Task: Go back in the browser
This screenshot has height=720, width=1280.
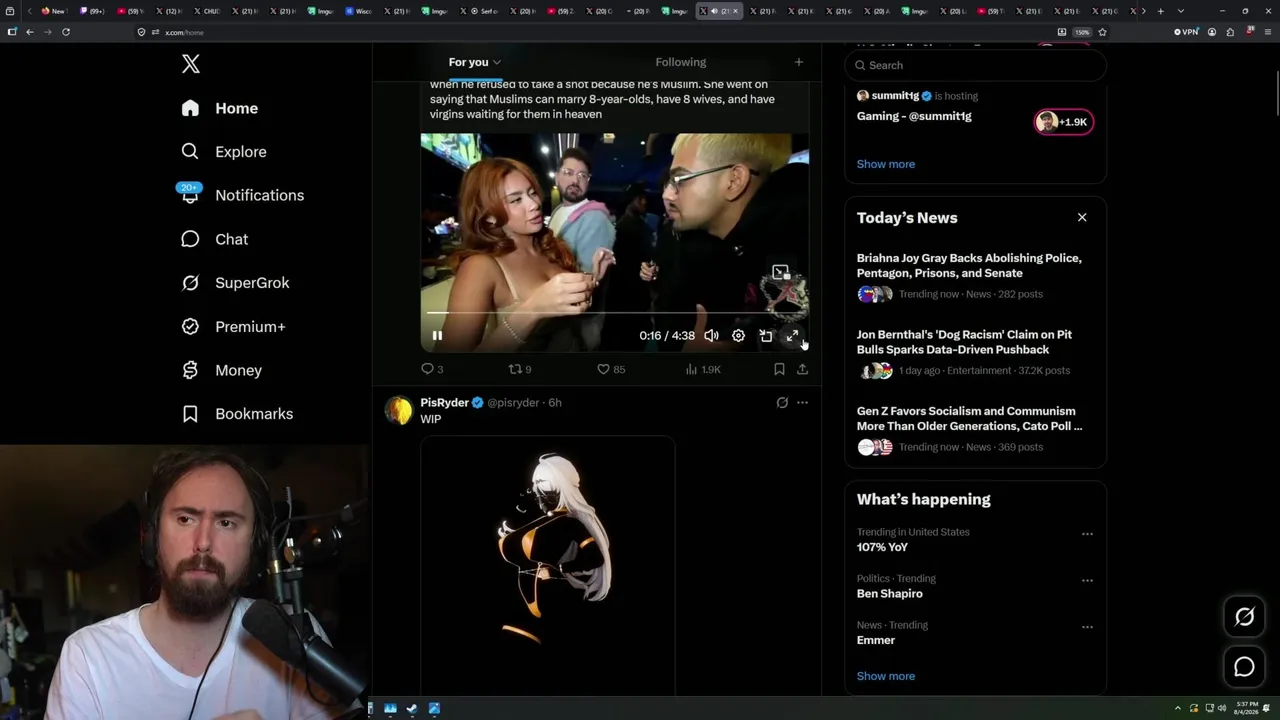Action: [x=30, y=32]
